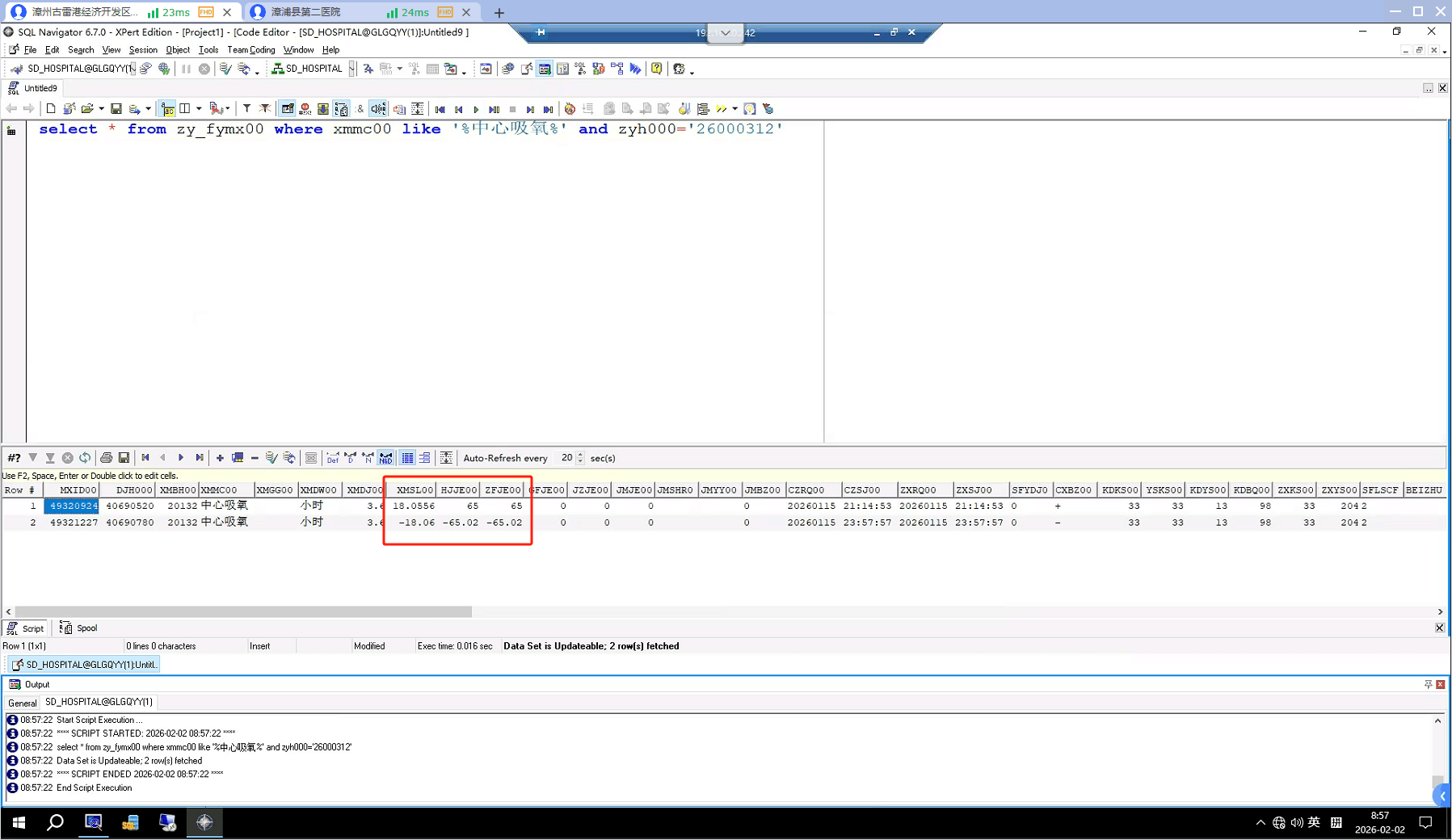Expand the SD_HOSPITAL schema dropdown

[351, 69]
